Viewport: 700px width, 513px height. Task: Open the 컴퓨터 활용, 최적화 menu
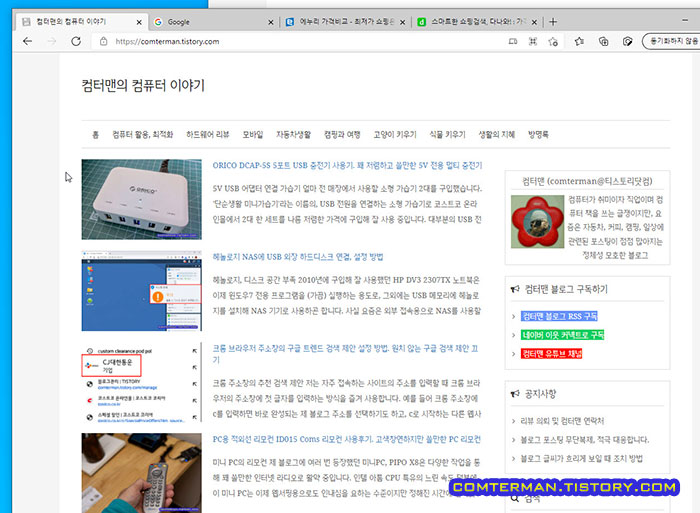[142, 134]
